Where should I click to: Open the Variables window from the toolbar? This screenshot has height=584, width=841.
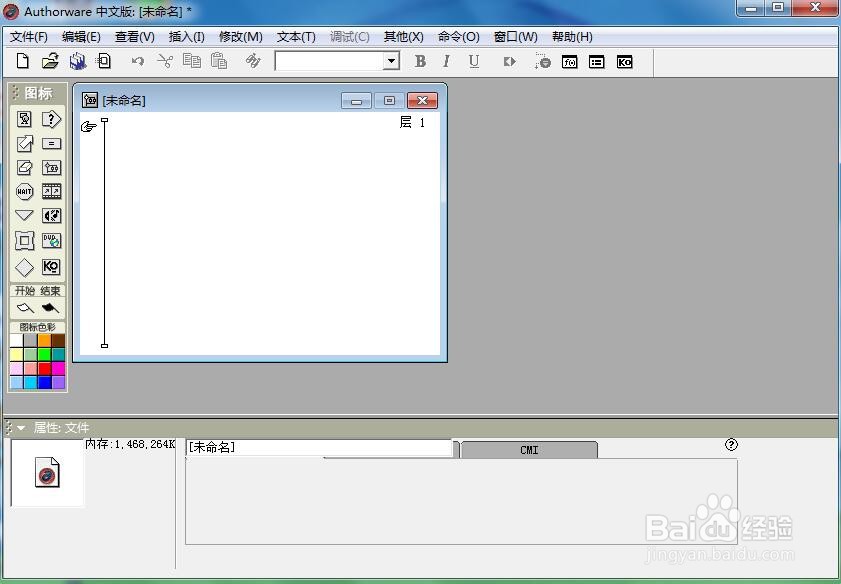coord(596,62)
